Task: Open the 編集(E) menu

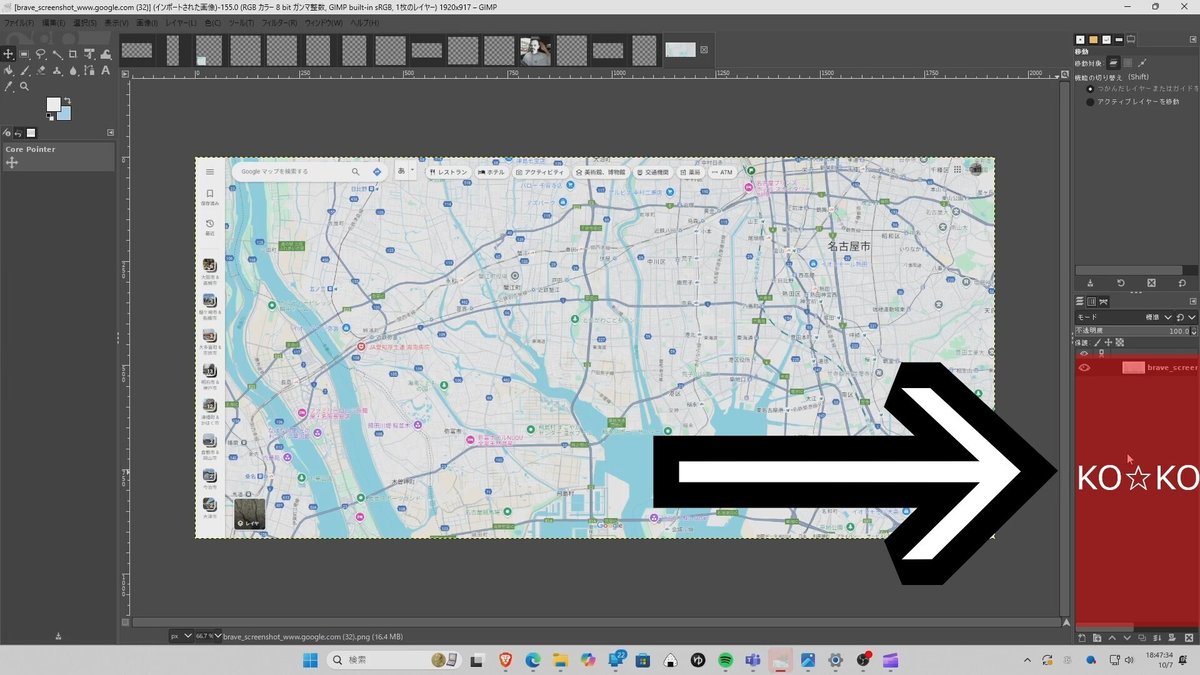Action: pyautogui.click(x=53, y=22)
